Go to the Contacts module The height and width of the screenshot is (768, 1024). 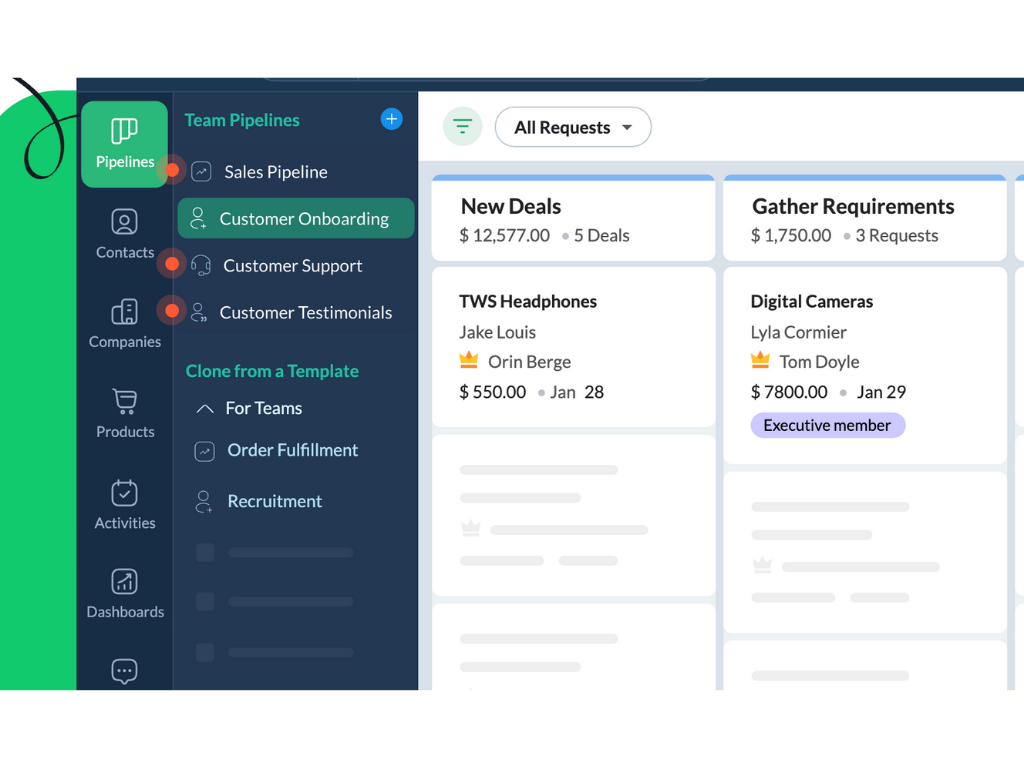click(124, 234)
